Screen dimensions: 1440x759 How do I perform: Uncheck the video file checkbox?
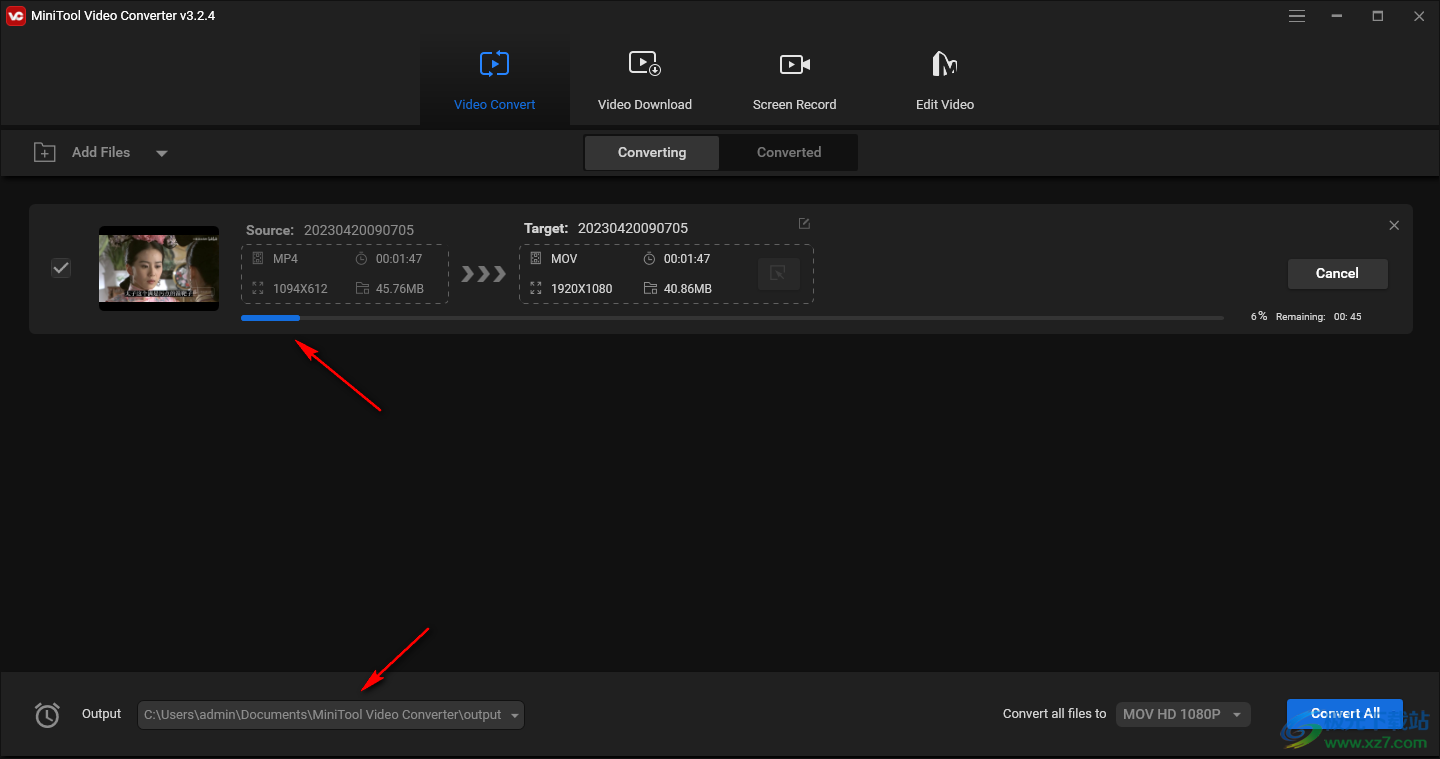[61, 268]
